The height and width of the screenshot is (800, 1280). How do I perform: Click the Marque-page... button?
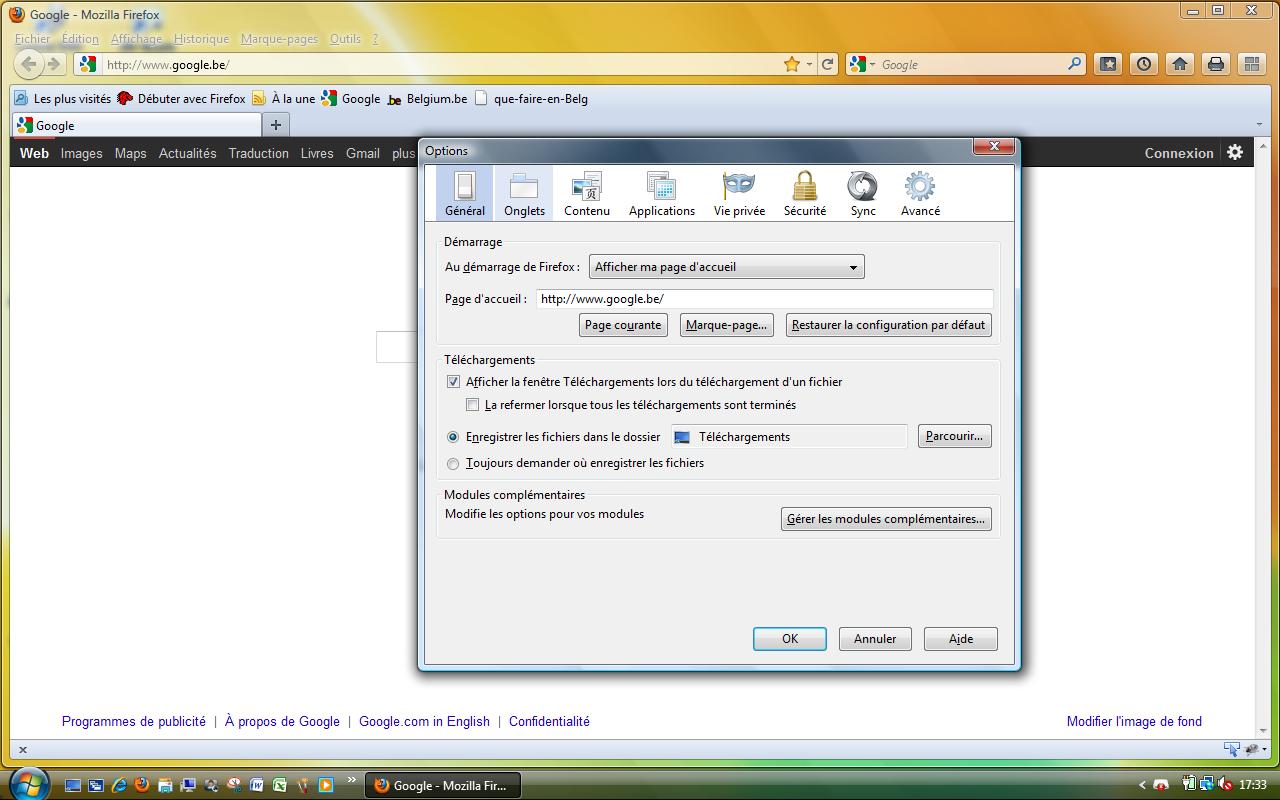pos(726,325)
